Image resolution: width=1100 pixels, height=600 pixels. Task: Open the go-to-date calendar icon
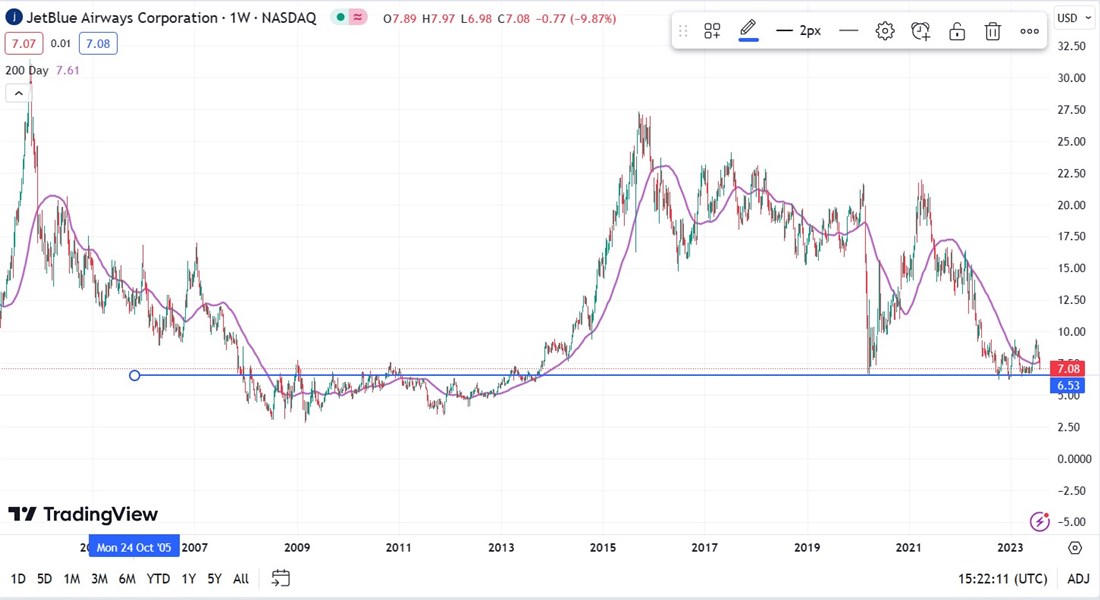point(281,578)
